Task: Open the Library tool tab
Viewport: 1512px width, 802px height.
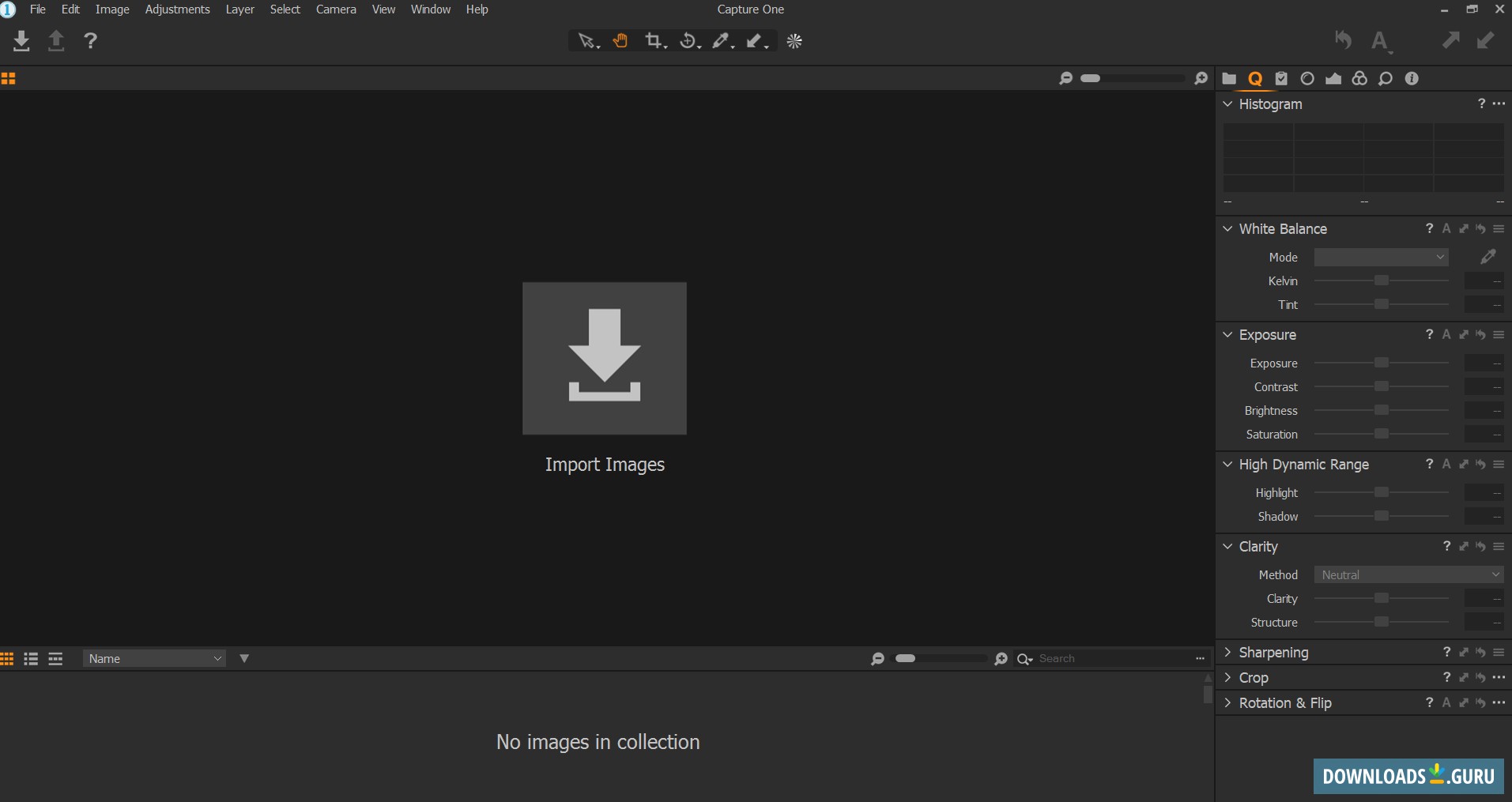Action: click(x=1230, y=78)
